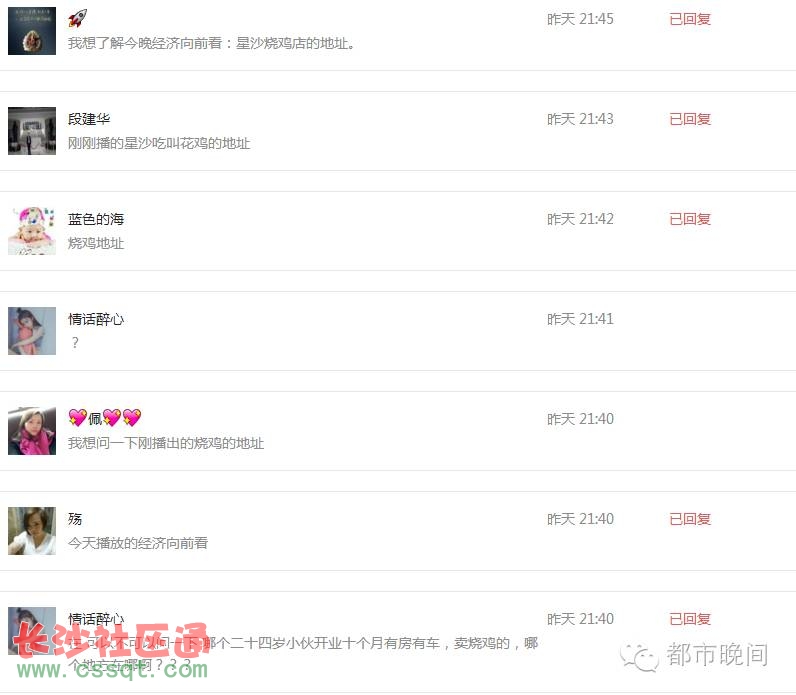Open the question mark message from 情话醉心
This screenshot has height=695, width=796.
point(75,343)
